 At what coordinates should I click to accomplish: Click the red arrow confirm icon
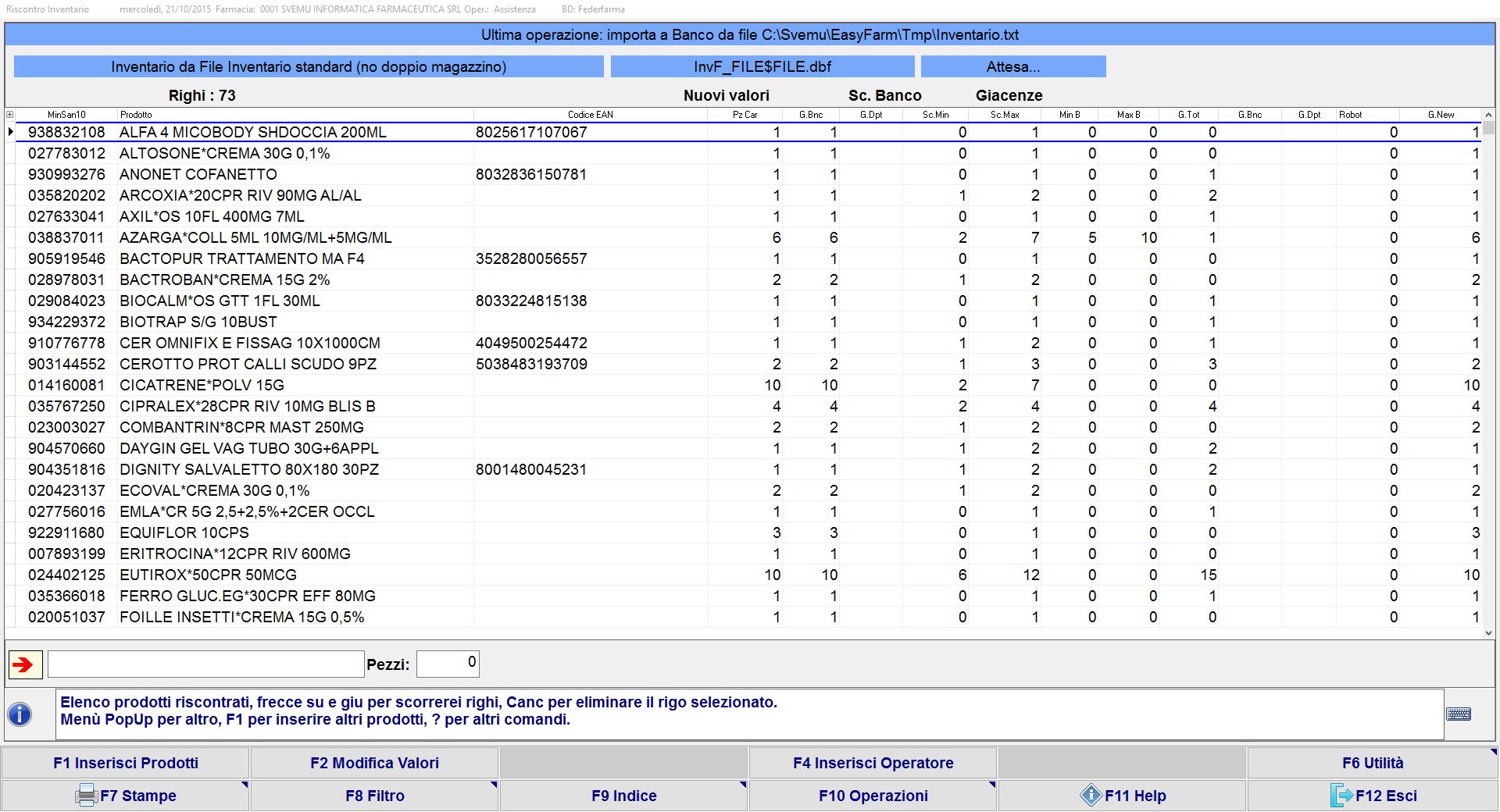click(x=25, y=664)
